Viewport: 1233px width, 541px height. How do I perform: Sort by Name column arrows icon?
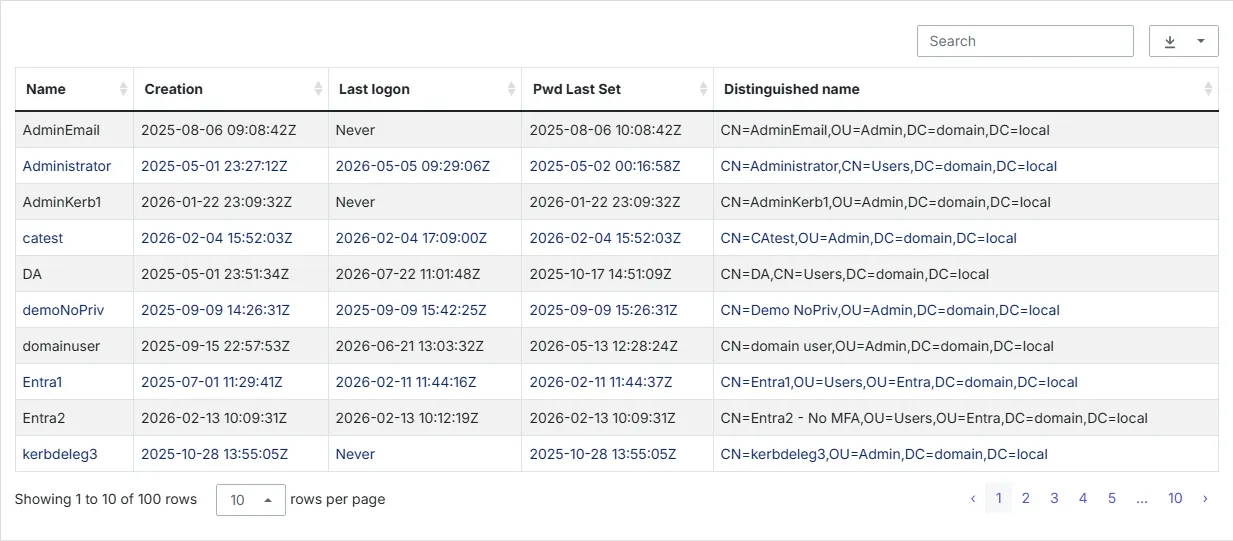pyautogui.click(x=124, y=89)
